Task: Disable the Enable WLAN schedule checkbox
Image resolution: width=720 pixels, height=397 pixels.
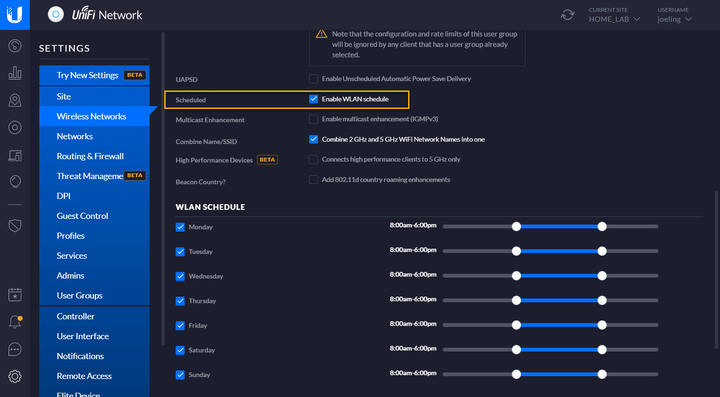Action: 314,99
